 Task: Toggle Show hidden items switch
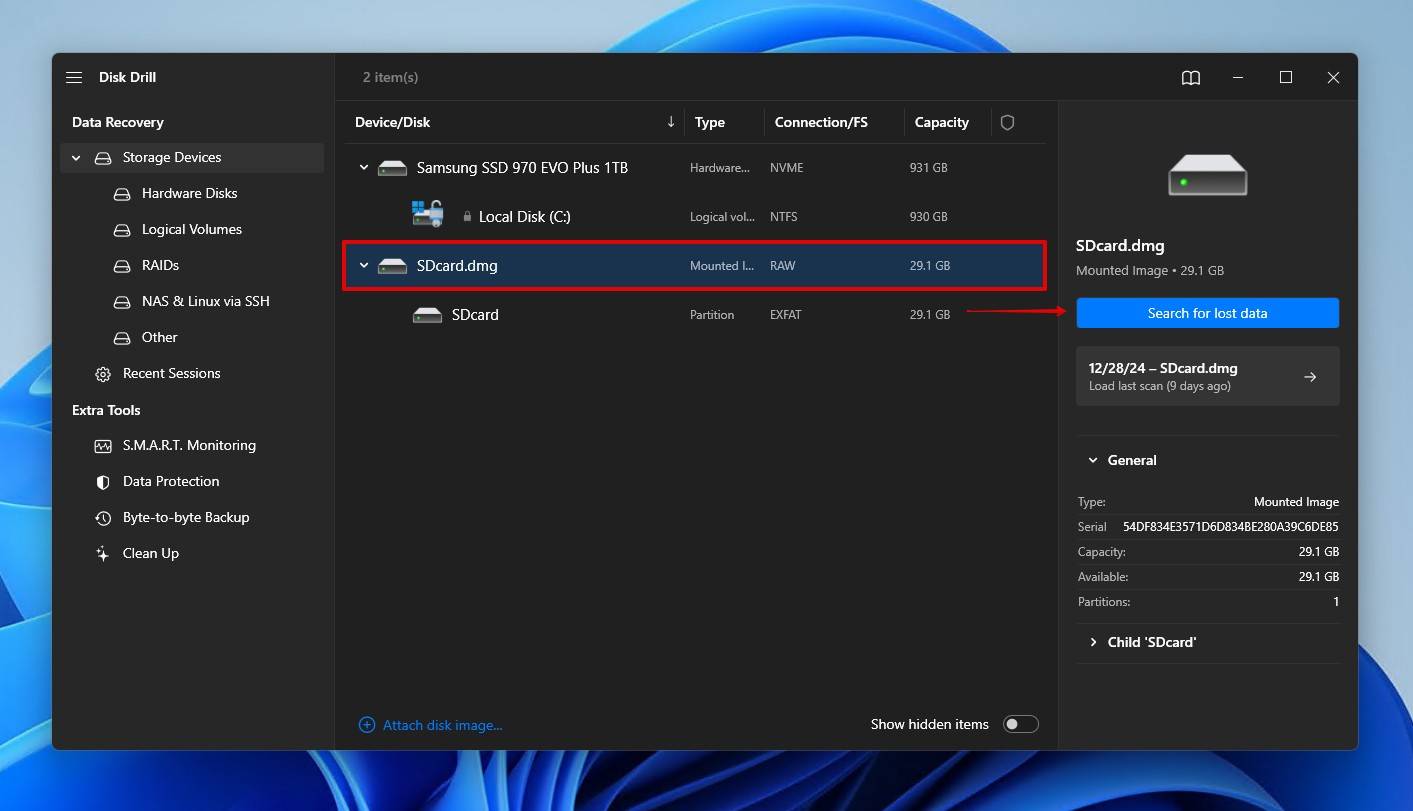(1020, 724)
